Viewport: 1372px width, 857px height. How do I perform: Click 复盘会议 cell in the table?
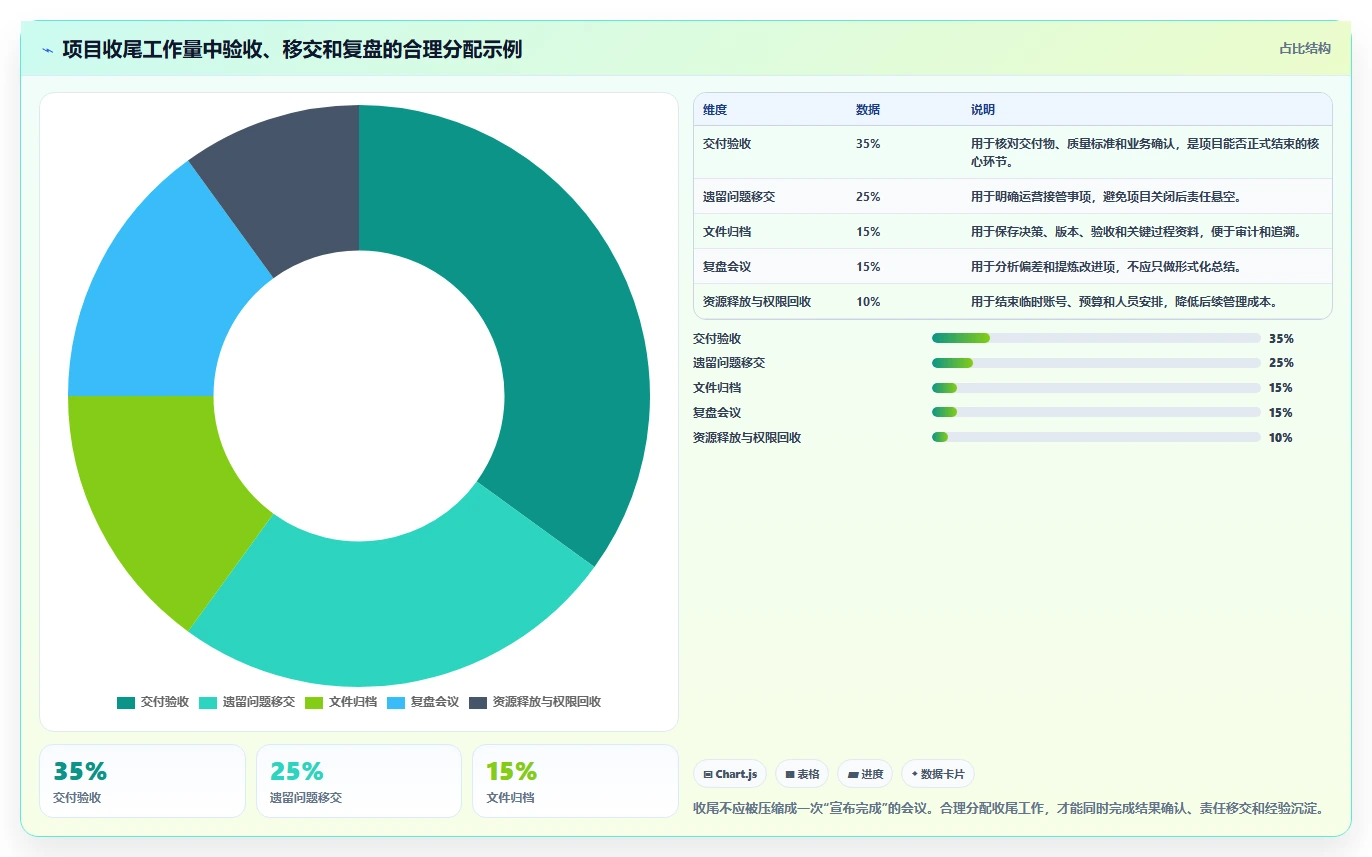(727, 267)
